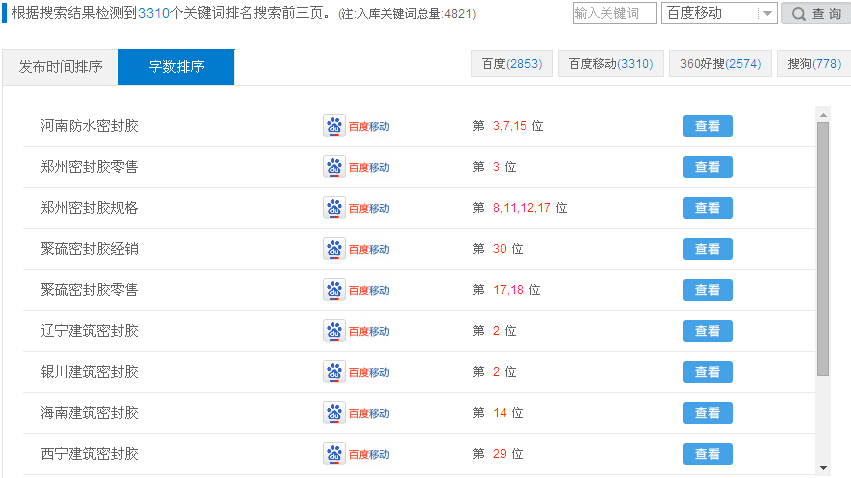This screenshot has height=478, width=851.
Task: Click ranking value 8,11,12,17
Action: tap(522, 208)
